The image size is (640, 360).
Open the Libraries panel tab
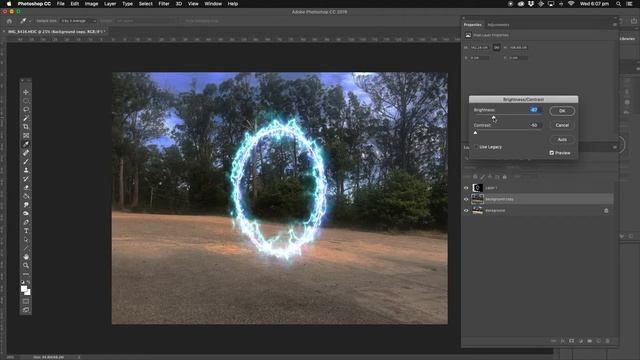coord(628,38)
